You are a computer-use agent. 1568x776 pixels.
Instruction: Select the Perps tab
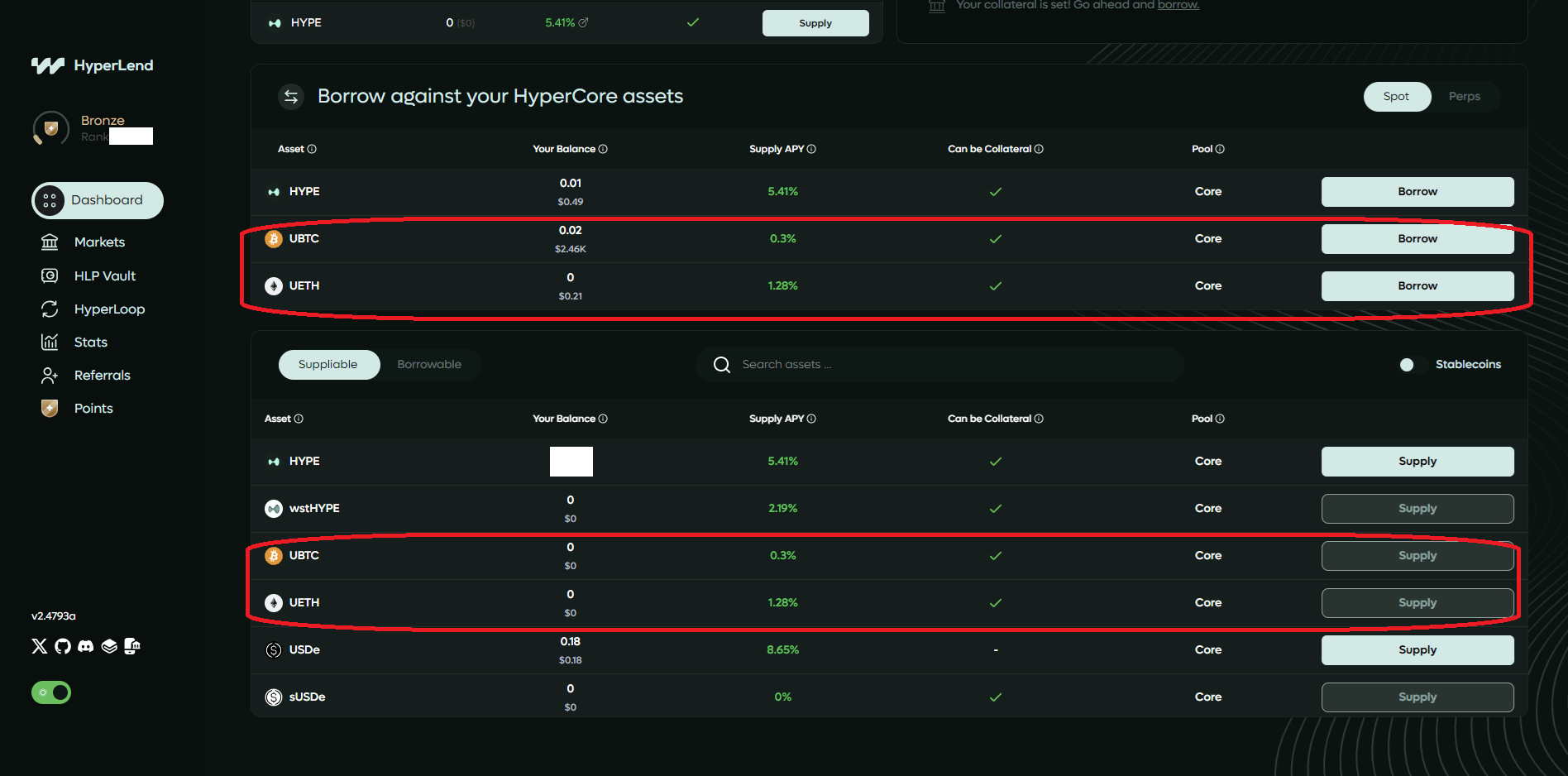[x=1465, y=97]
